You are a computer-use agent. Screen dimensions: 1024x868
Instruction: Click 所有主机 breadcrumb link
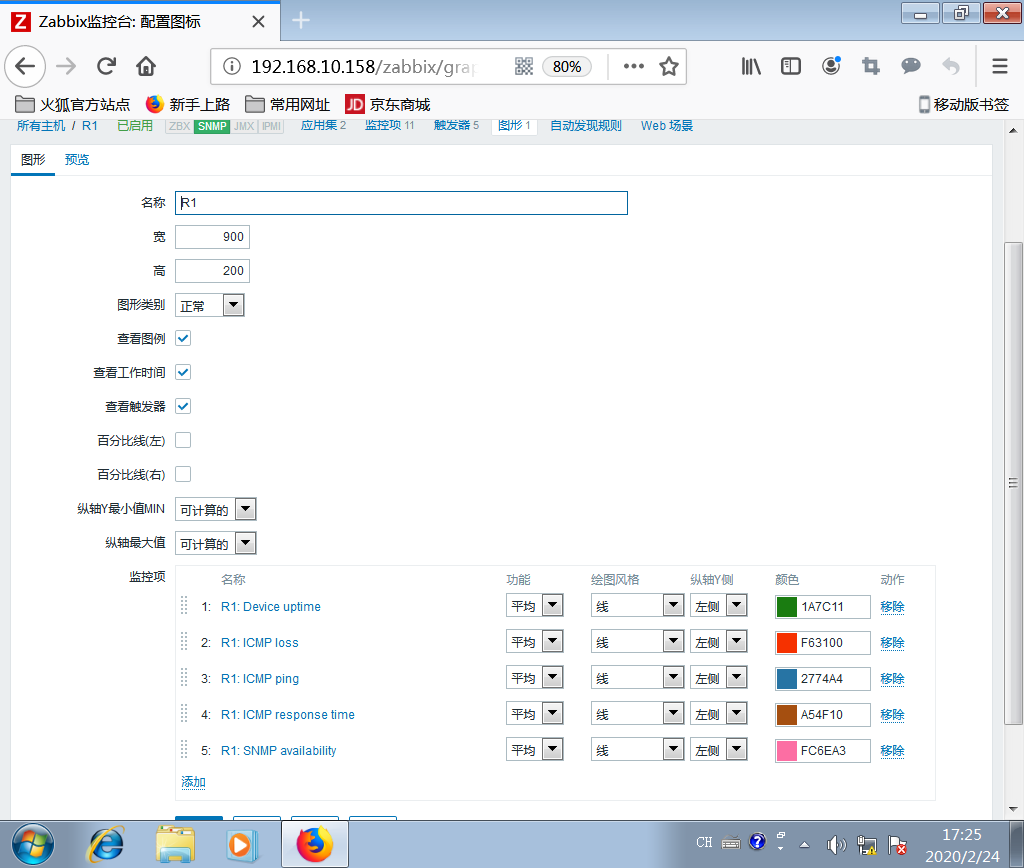point(40,125)
